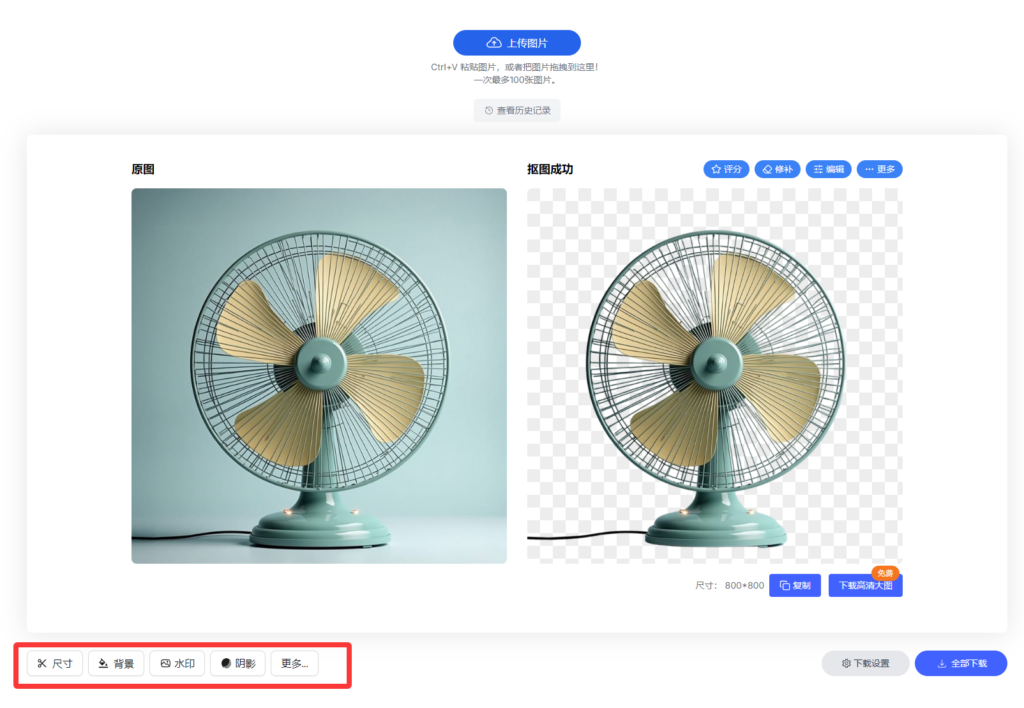Choose the 背景 background fill tool
This screenshot has width=1024, height=708.
(x=116, y=663)
